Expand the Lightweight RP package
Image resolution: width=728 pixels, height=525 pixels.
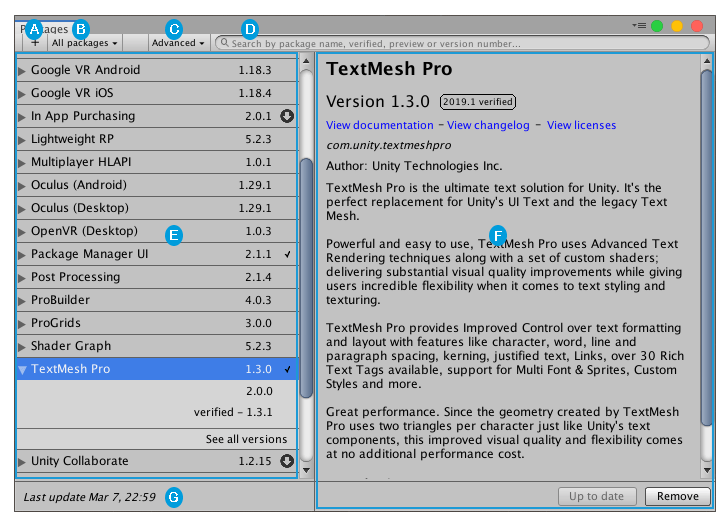(21, 140)
